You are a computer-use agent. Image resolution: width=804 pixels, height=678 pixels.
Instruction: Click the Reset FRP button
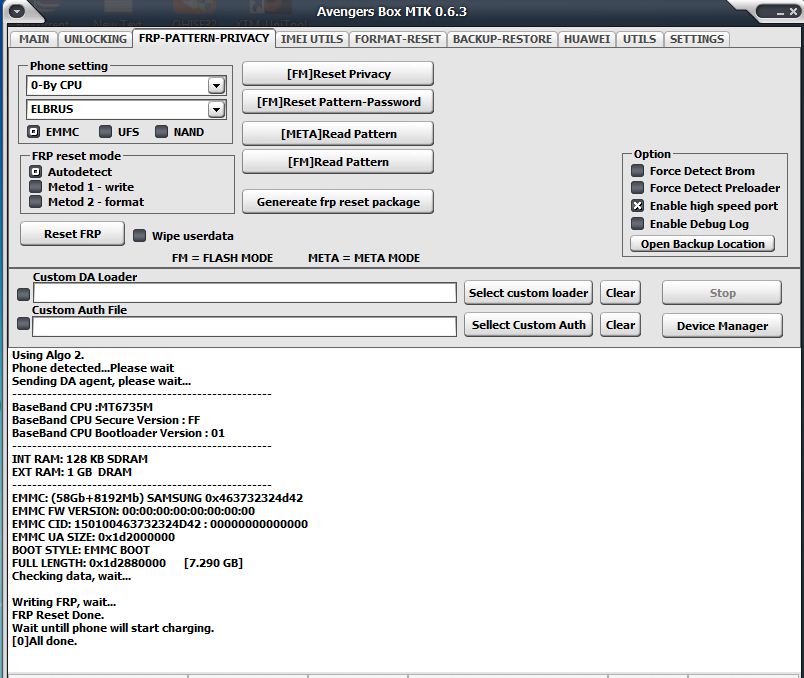point(72,234)
